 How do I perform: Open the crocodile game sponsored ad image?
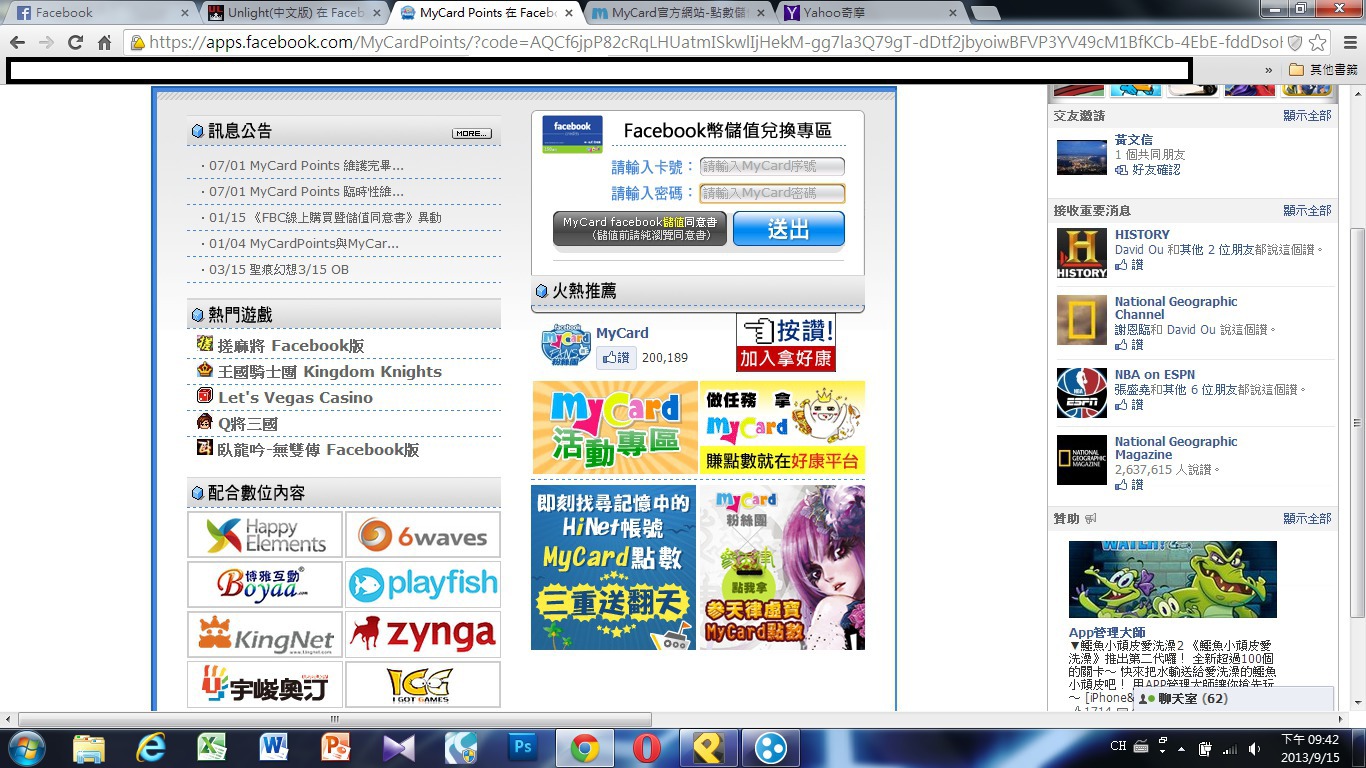pyautogui.click(x=1173, y=580)
